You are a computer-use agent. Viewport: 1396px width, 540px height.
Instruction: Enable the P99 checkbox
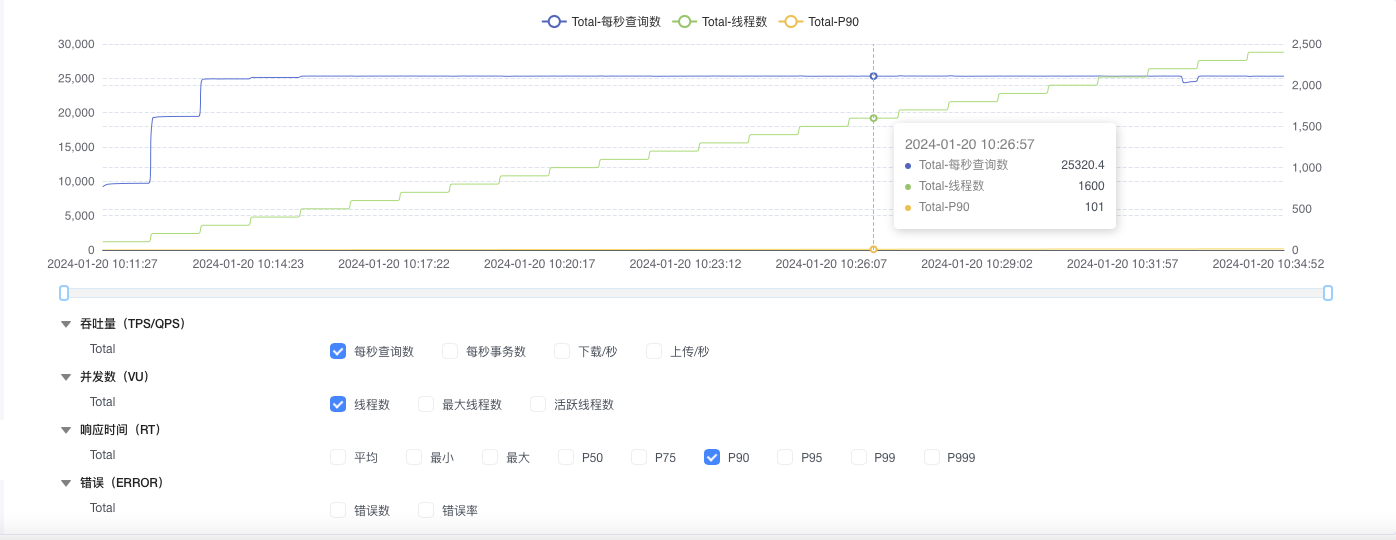[858, 457]
